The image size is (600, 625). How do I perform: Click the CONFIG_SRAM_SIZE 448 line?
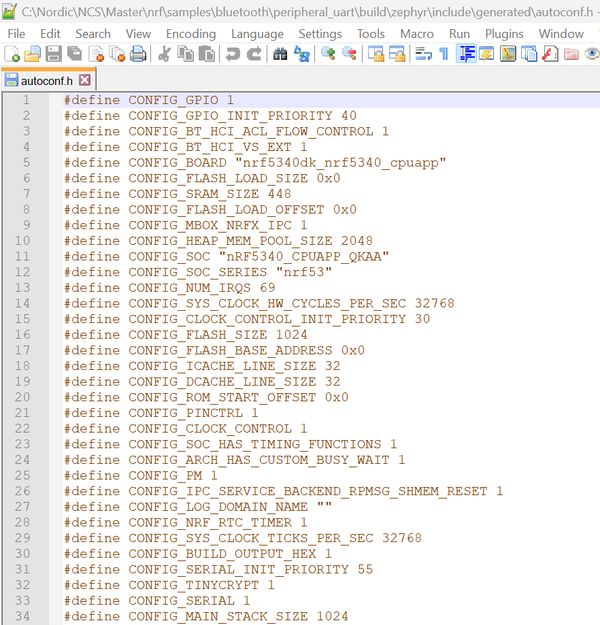(x=177, y=194)
